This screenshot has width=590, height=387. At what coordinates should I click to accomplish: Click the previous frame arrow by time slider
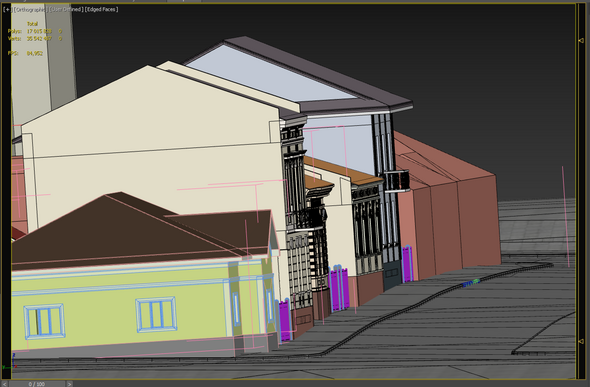[4, 384]
